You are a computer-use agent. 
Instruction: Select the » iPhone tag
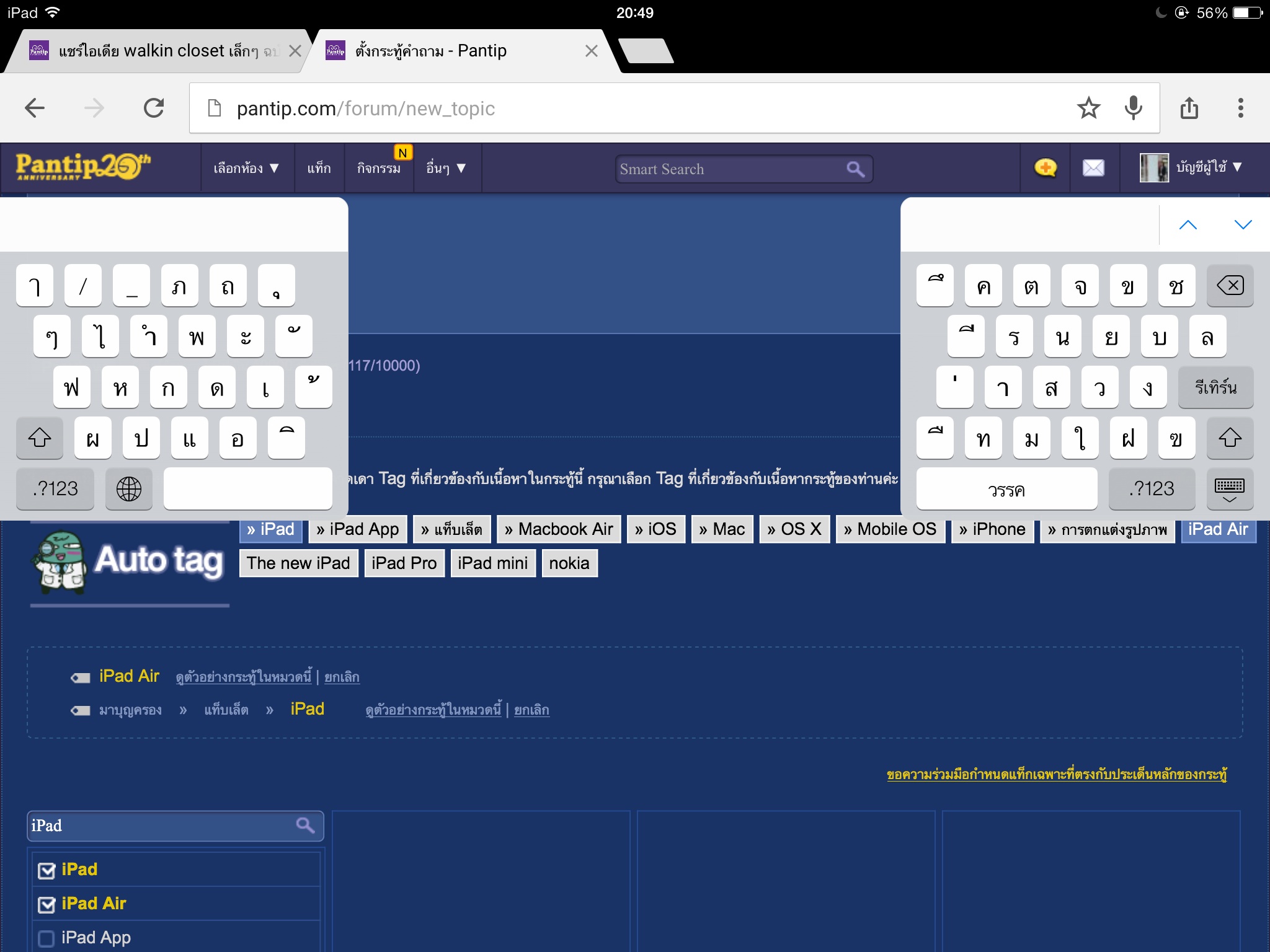tap(992, 529)
